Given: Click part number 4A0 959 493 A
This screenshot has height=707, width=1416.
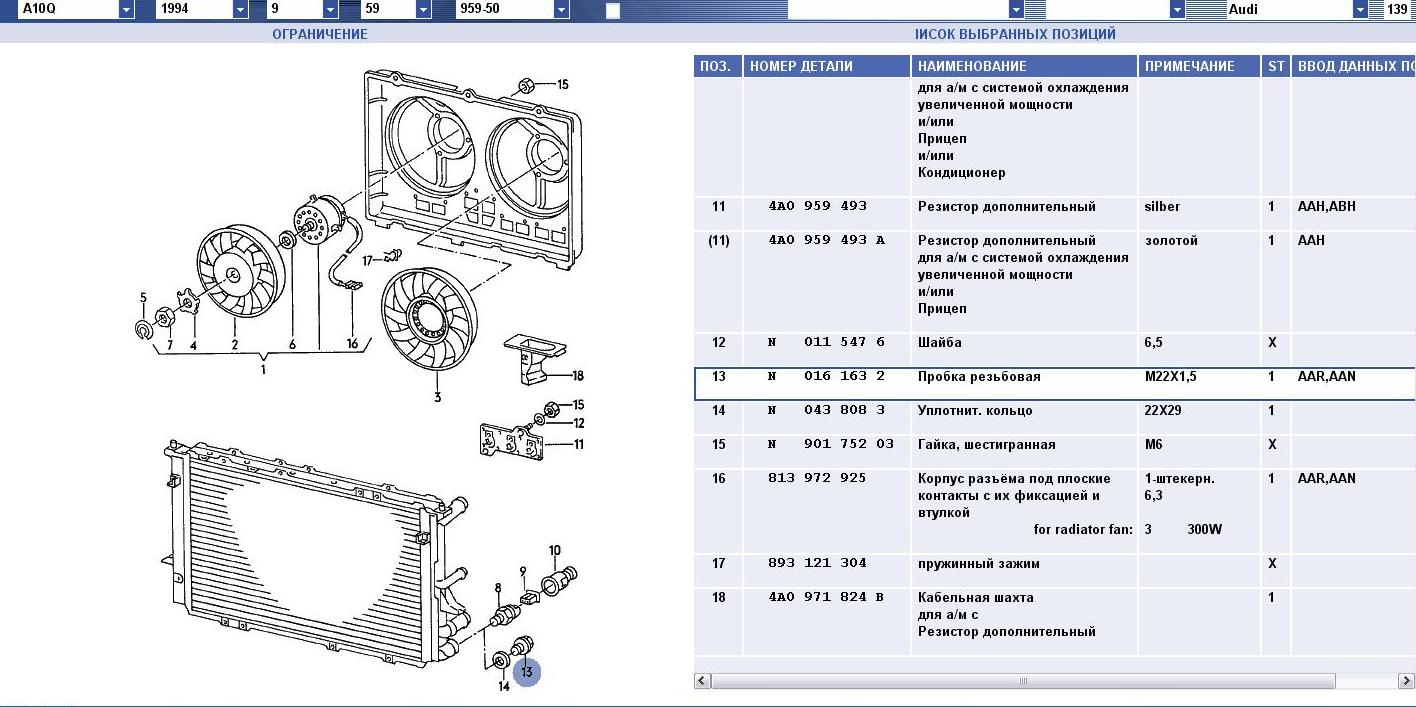Looking at the screenshot, I should click(x=826, y=241).
